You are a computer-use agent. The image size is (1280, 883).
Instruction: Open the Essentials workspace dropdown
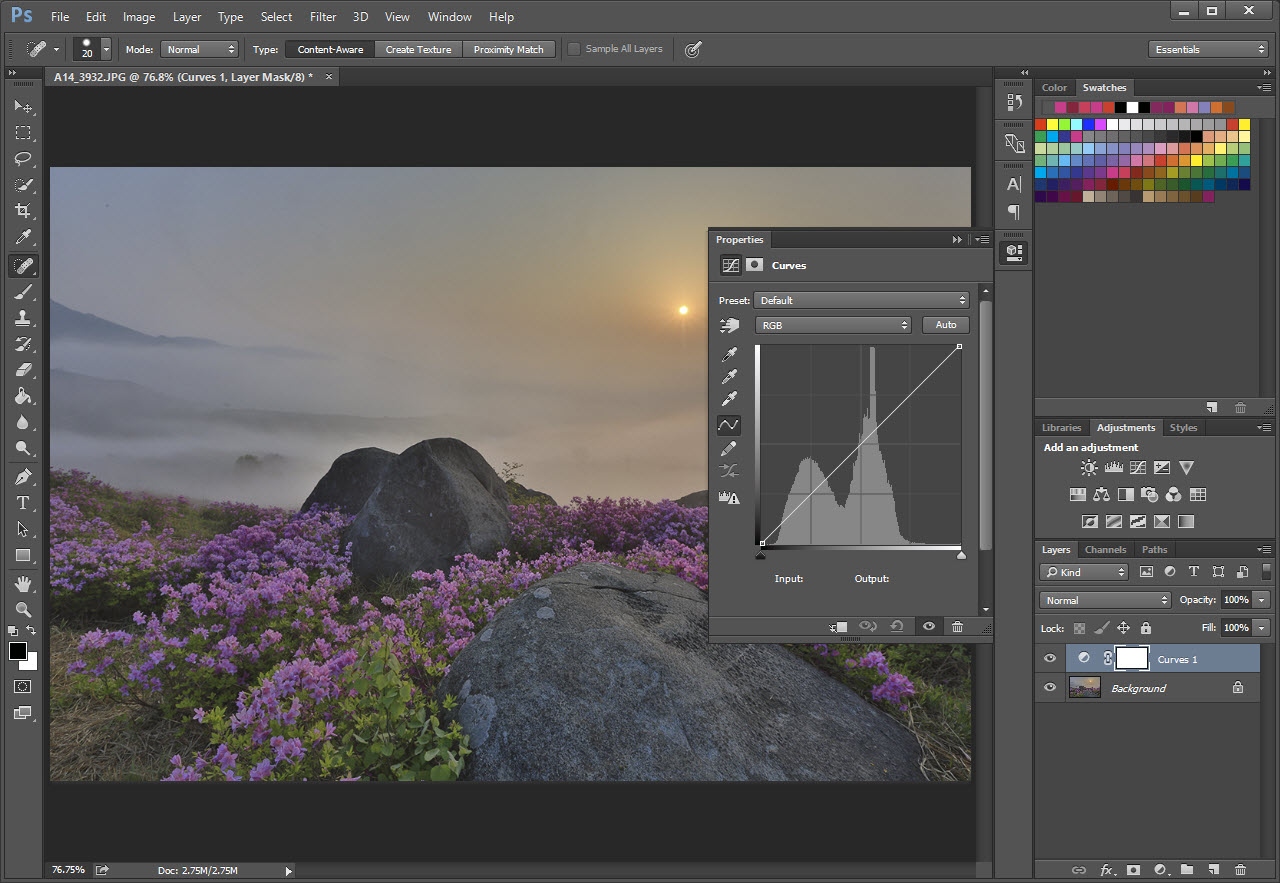coord(1208,49)
